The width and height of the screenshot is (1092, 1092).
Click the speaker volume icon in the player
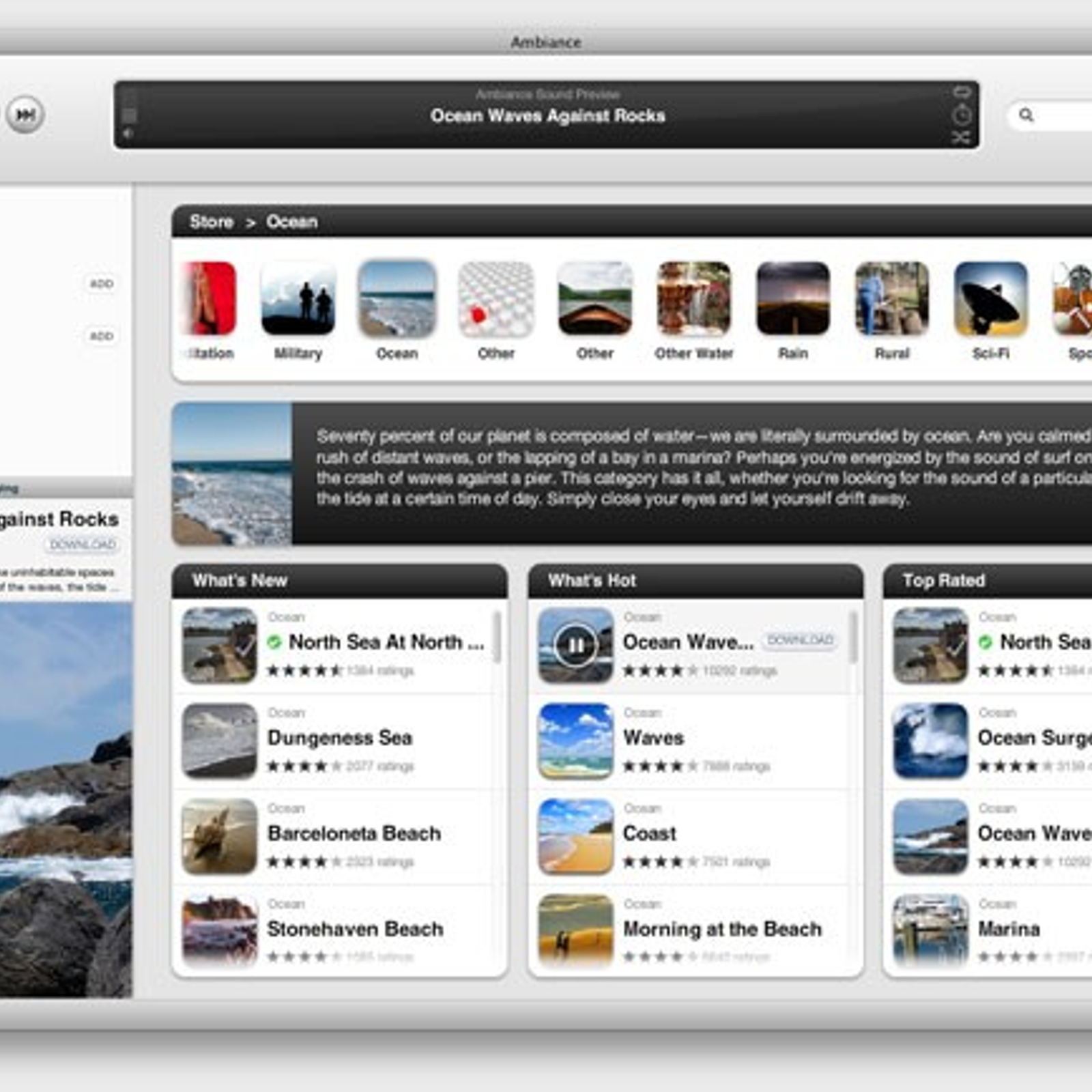(x=128, y=134)
